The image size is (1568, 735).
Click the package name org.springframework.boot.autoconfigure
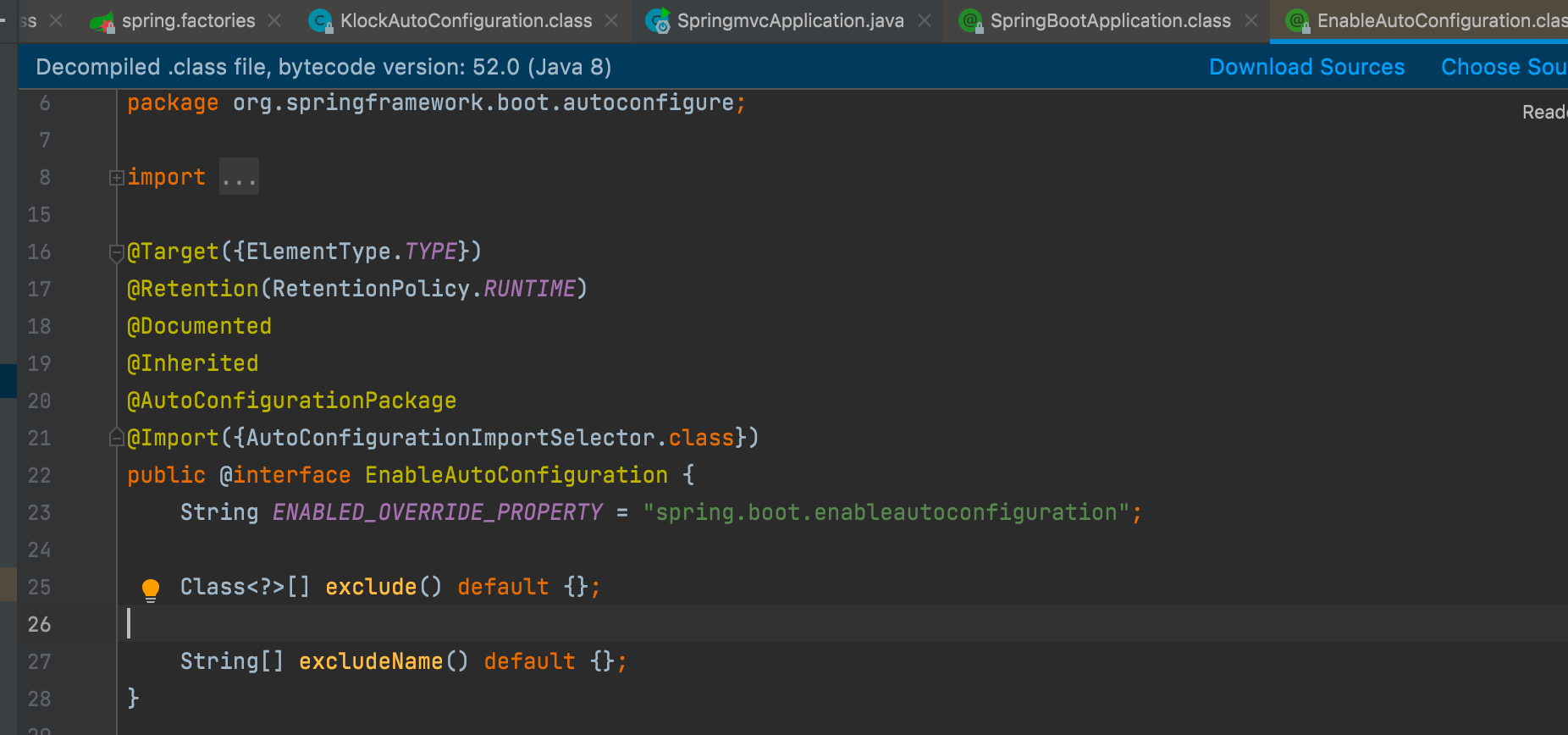click(483, 102)
